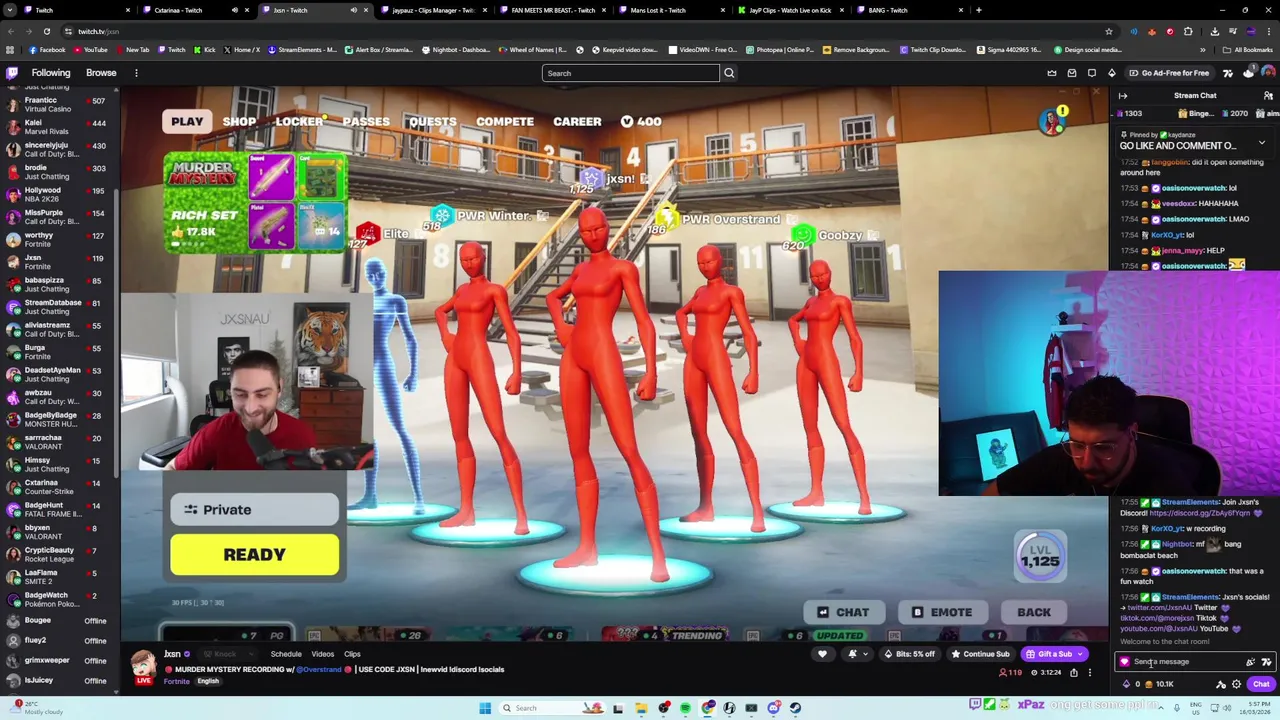Click the heart follow button
This screenshot has width=1280, height=720.
(822, 654)
